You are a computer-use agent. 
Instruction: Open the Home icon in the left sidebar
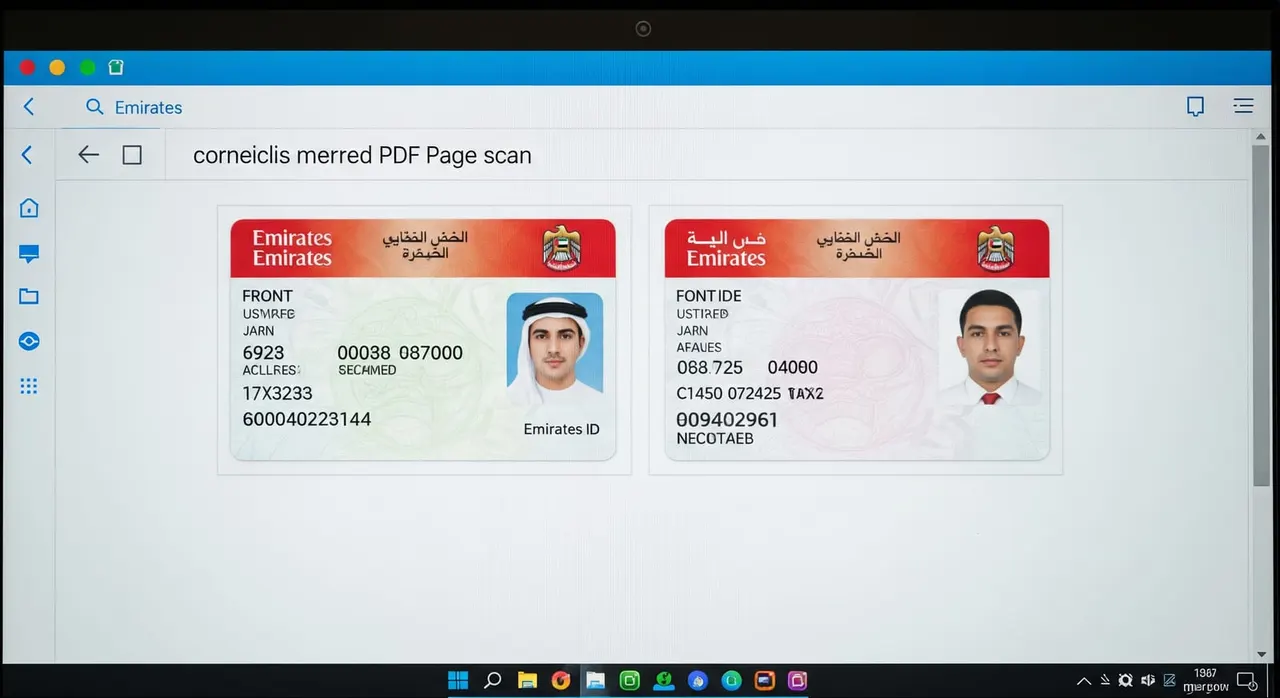(29, 208)
